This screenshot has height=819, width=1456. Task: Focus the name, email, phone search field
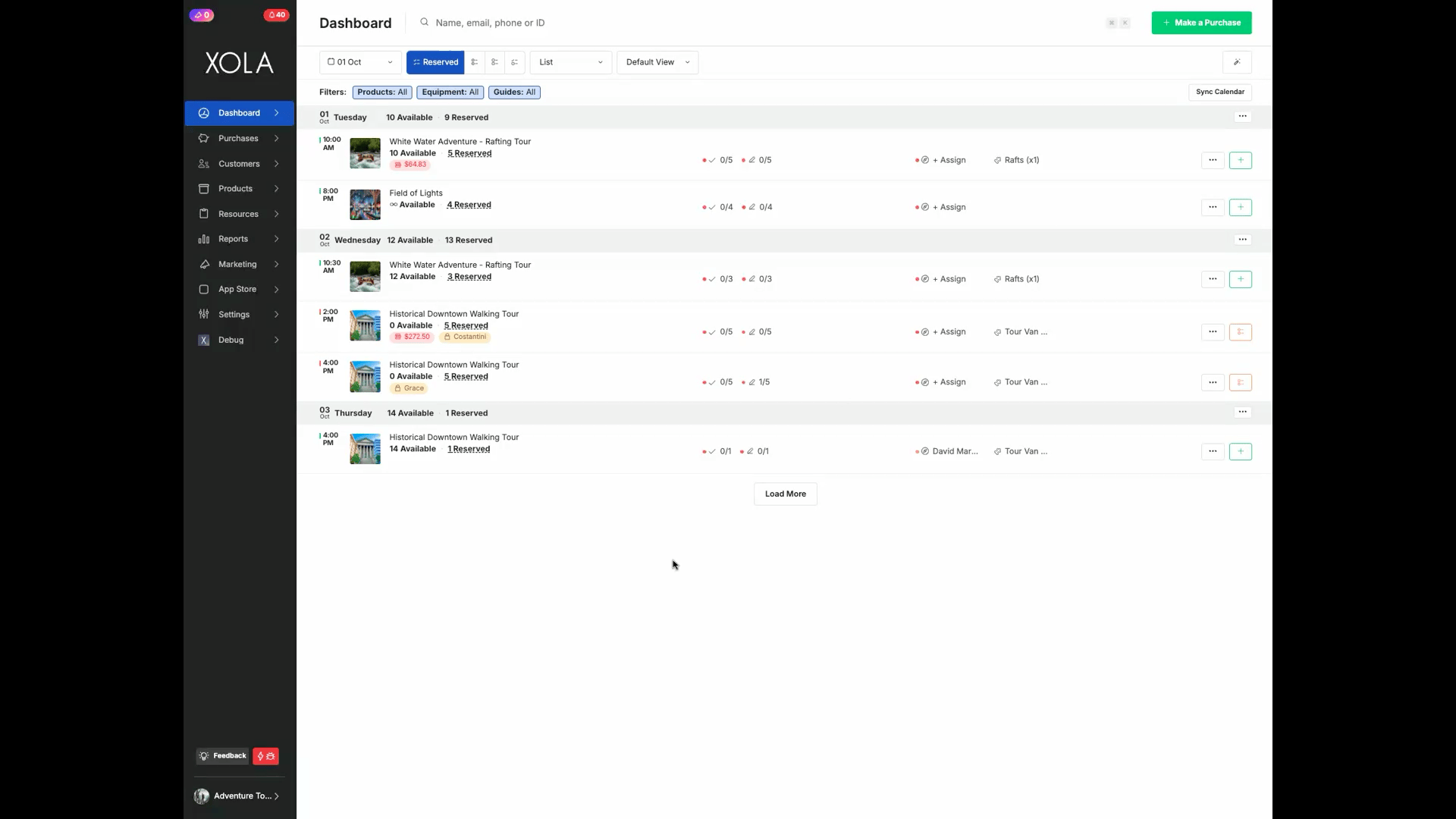(x=758, y=23)
